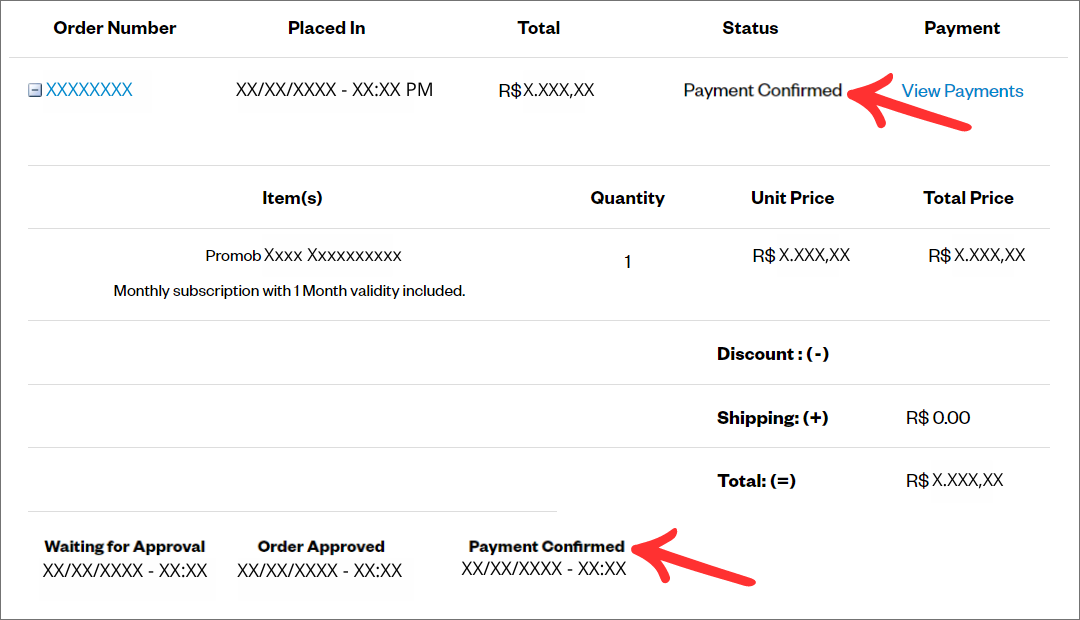This screenshot has height=620, width=1080.
Task: Click the Shipping R$ 0.00 amount
Action: 938,418
